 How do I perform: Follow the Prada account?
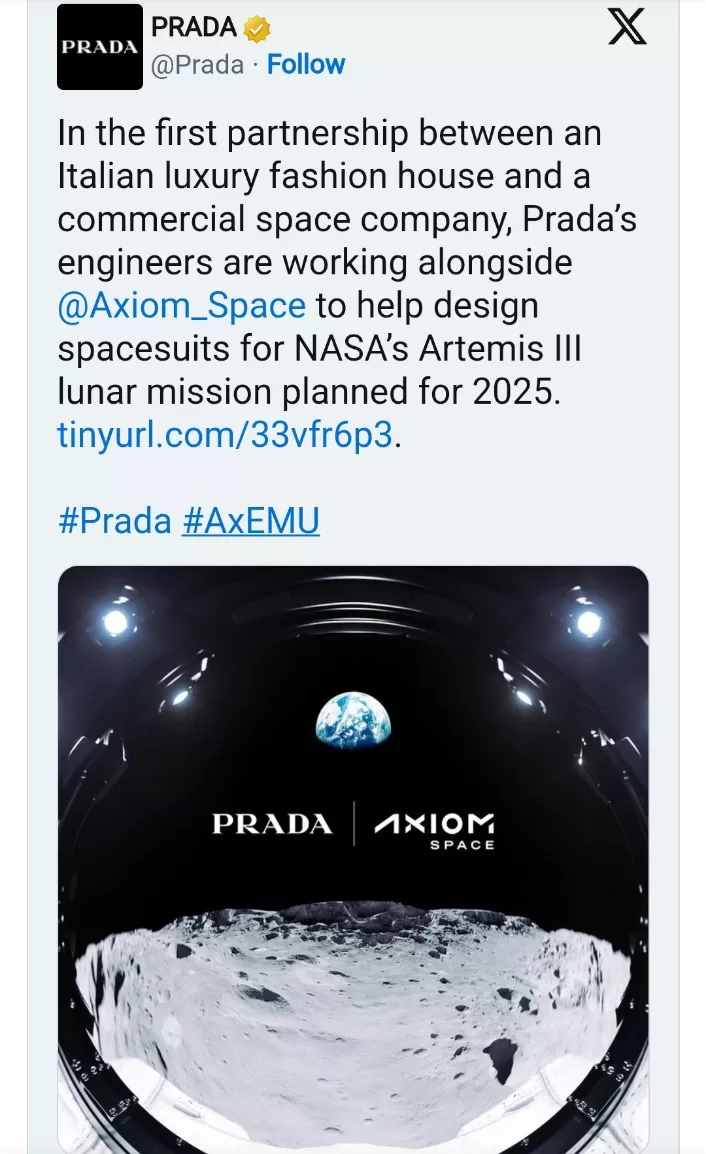[306, 64]
